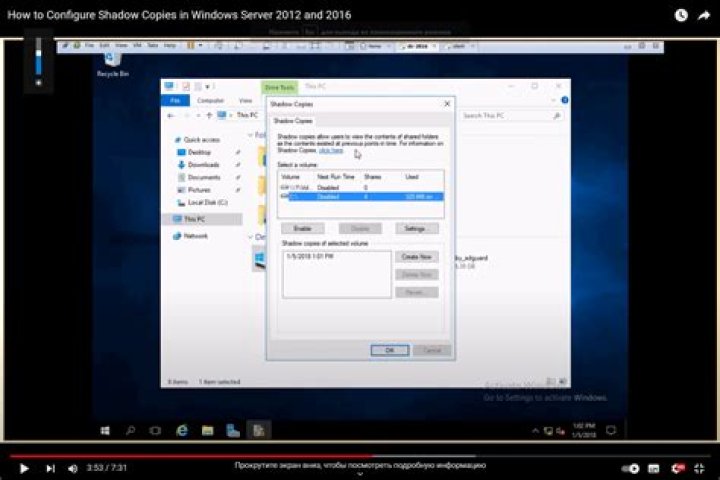The height and width of the screenshot is (480, 720).
Task: Open the VMware VM menu
Action: (x=137, y=45)
